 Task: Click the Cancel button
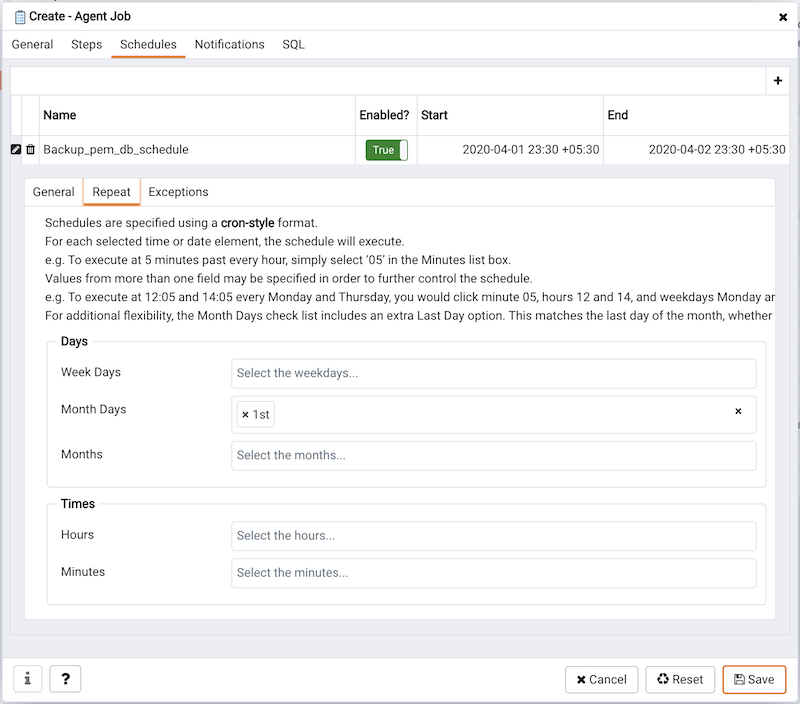point(601,680)
